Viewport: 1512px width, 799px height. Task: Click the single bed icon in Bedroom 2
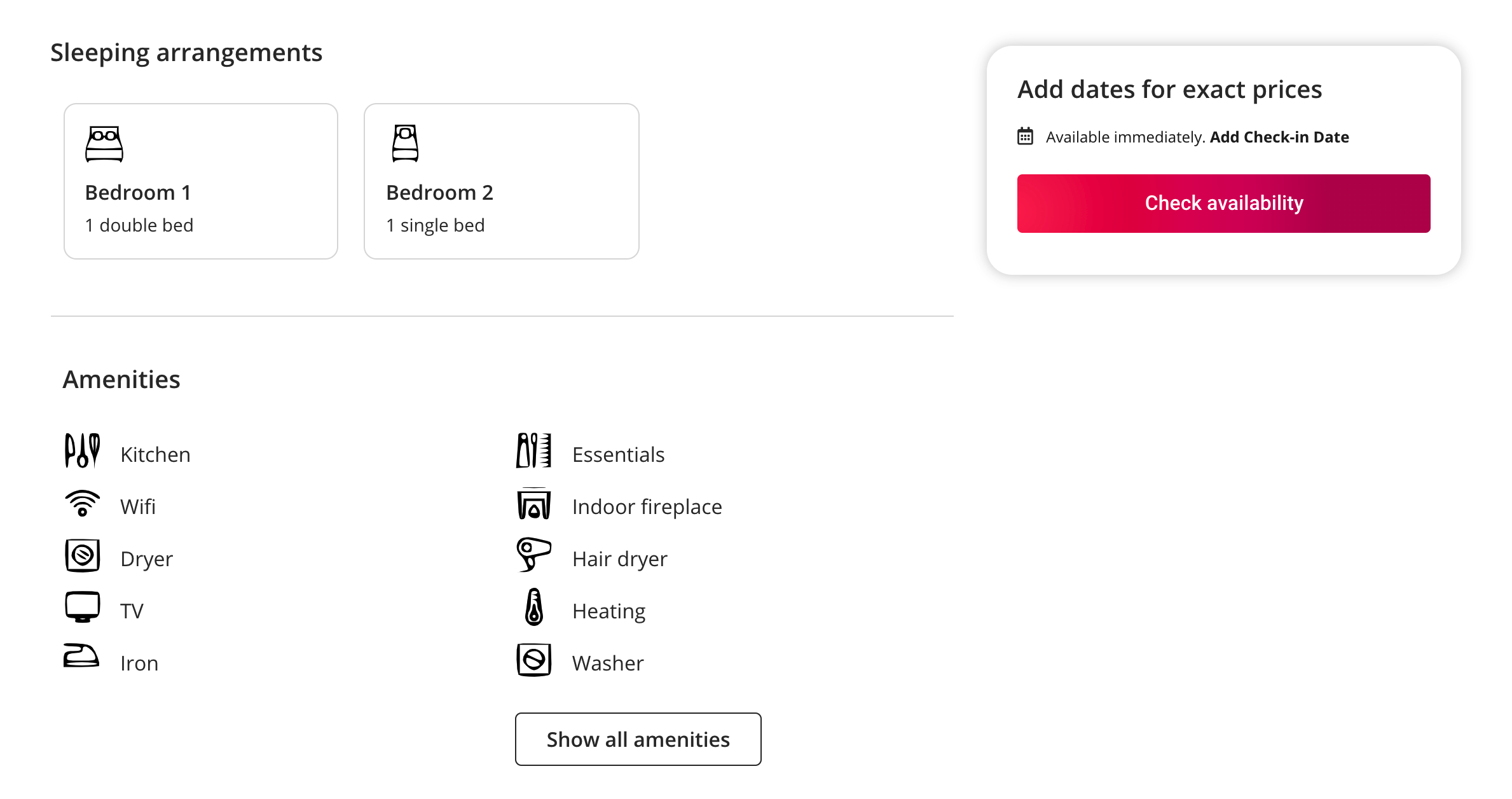(405, 141)
